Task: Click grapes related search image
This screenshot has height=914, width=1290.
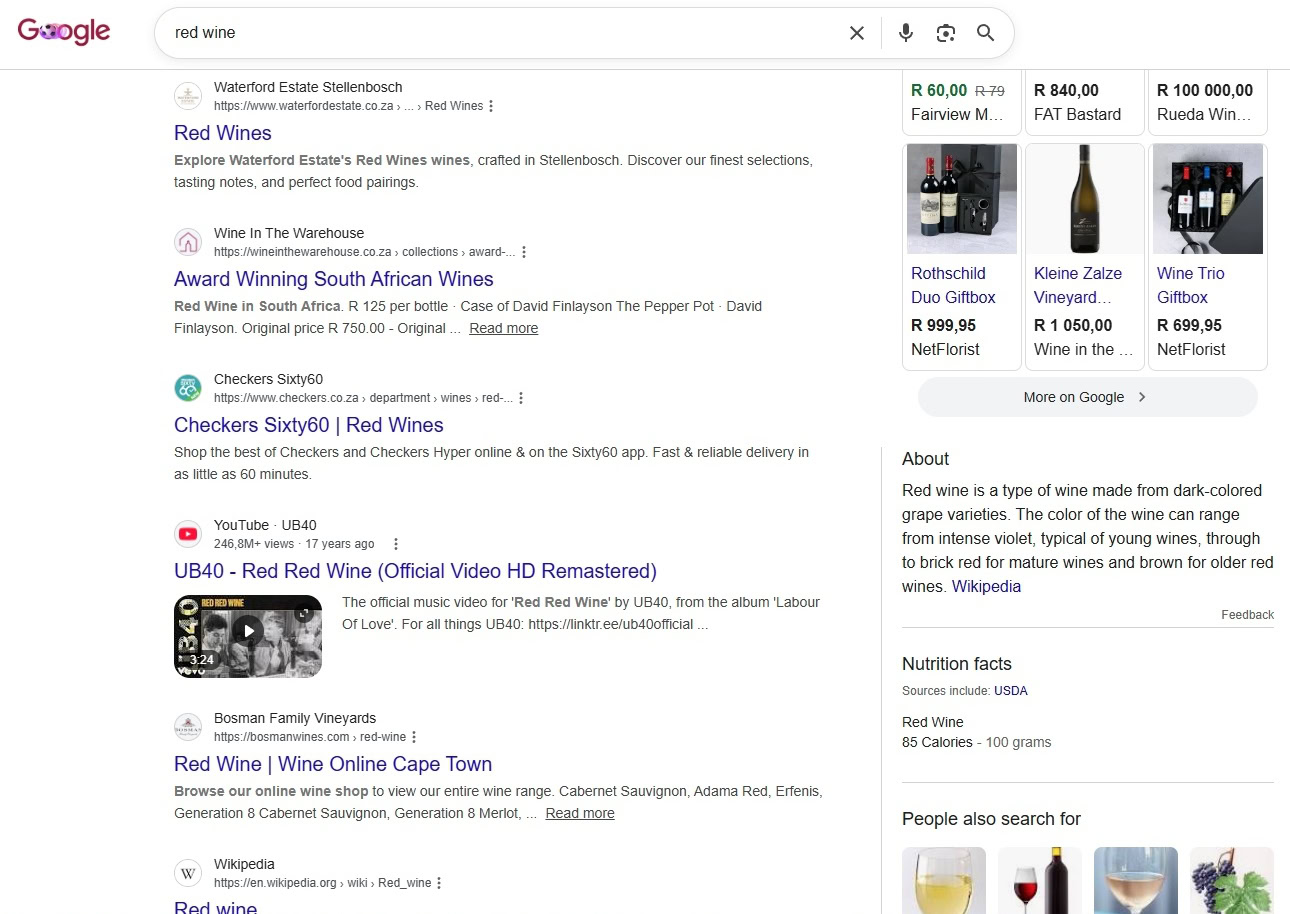Action: [x=1232, y=880]
